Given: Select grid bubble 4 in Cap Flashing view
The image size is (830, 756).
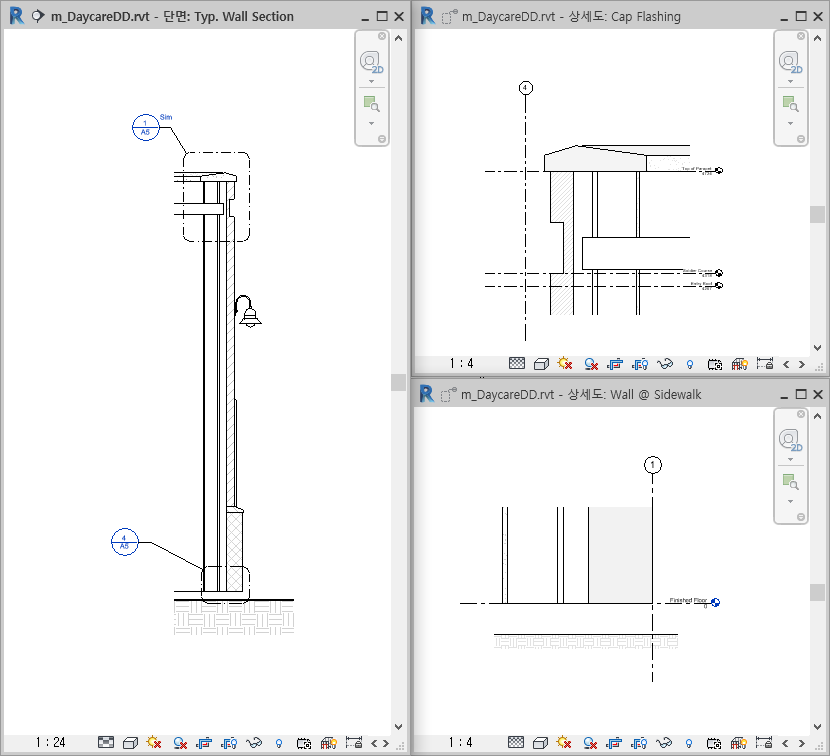Looking at the screenshot, I should [x=526, y=88].
